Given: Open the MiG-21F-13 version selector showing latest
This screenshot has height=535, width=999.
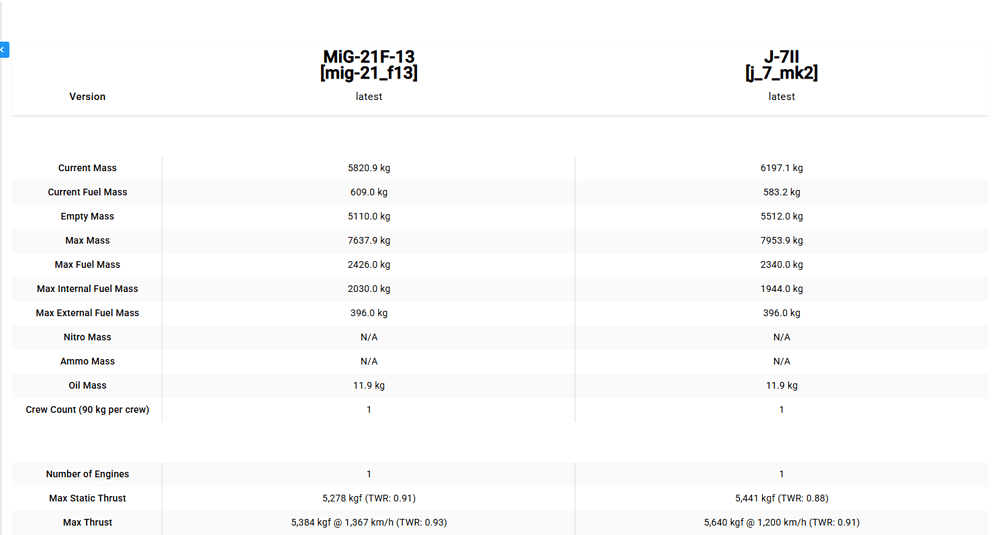Looking at the screenshot, I should [369, 97].
